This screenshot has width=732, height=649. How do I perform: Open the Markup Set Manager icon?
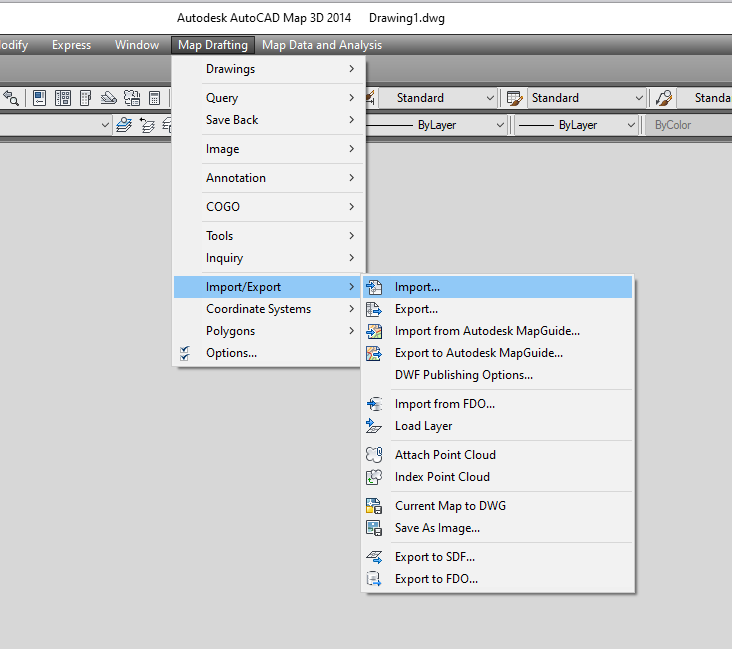132,98
